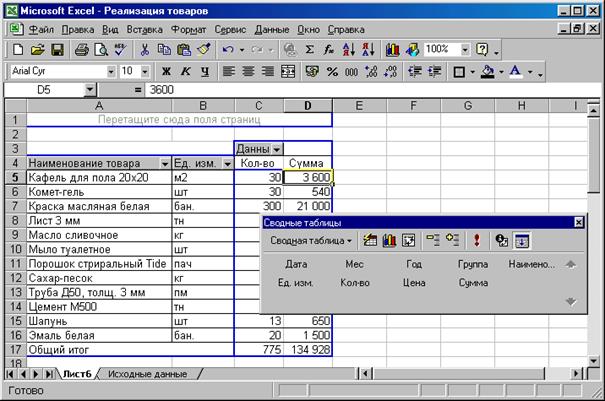Toggle underline formatting (Ч)
The height and width of the screenshot is (401, 605).
pyautogui.click(x=204, y=72)
